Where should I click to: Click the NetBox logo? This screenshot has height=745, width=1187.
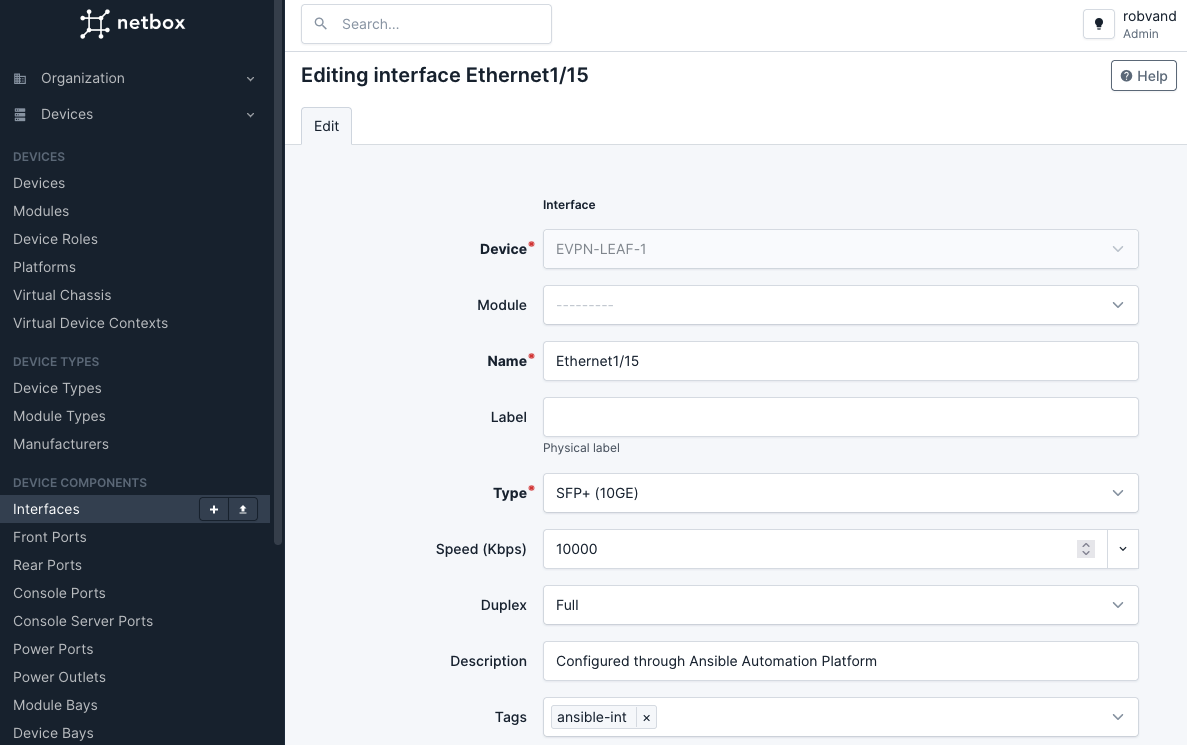(132, 23)
